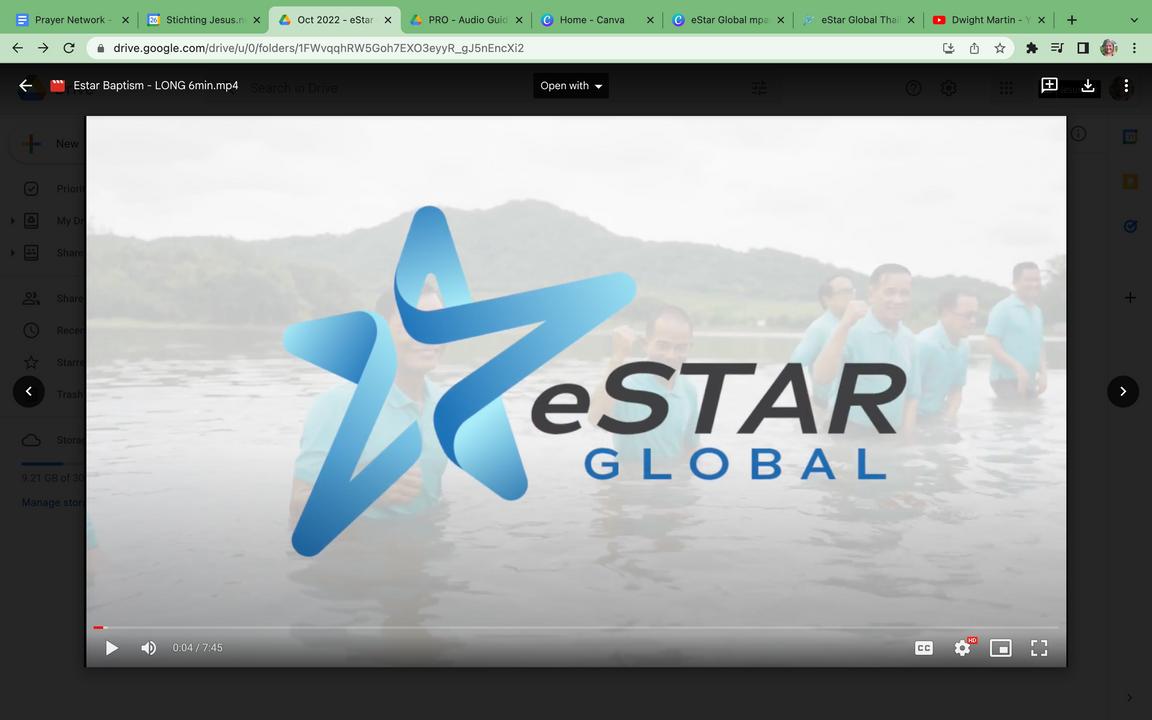Reload the current page
Screen dimensions: 1152x720
[x=69, y=48]
